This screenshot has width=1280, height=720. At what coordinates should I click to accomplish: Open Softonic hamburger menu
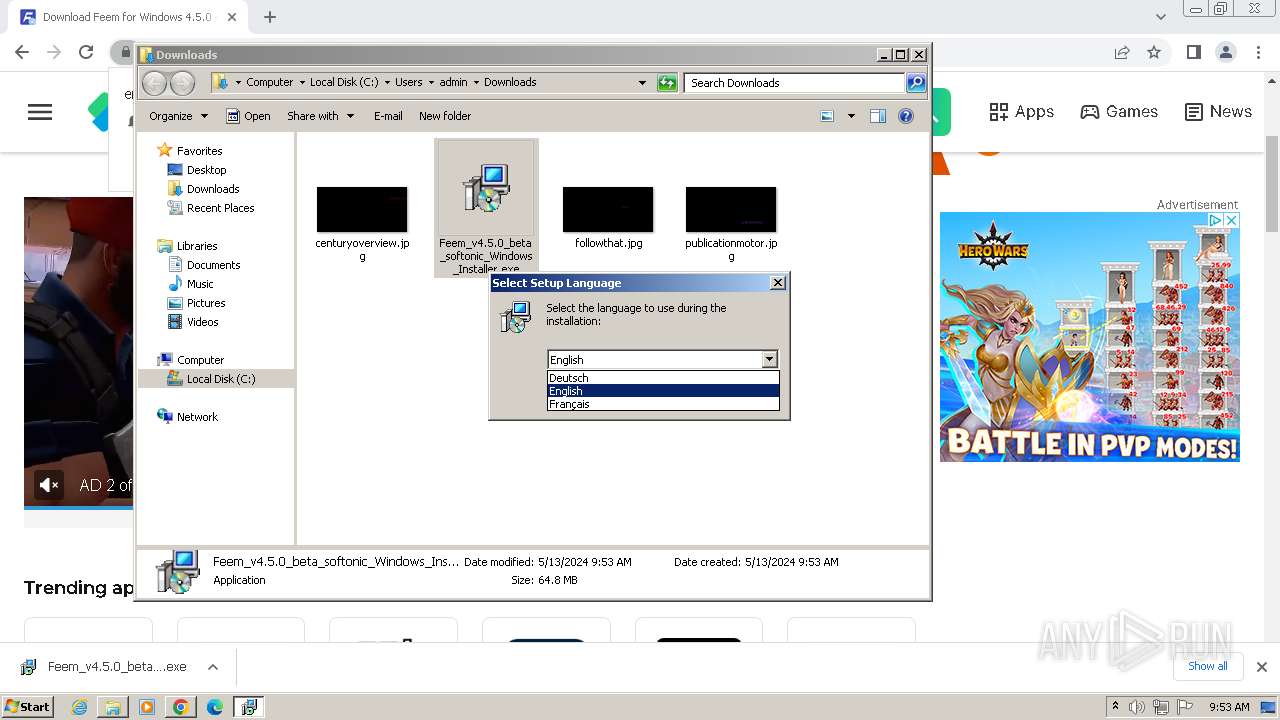pos(40,112)
